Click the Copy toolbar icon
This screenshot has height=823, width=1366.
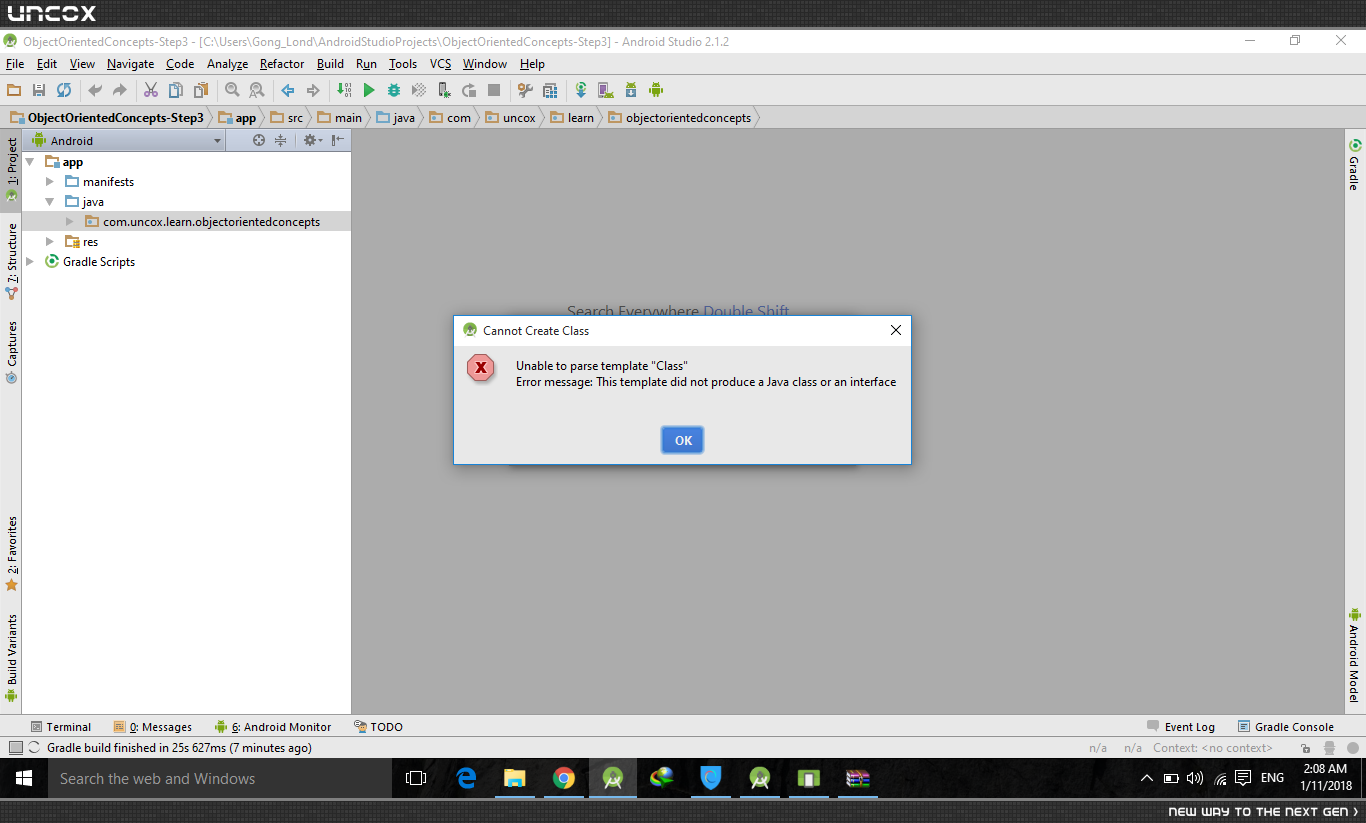pyautogui.click(x=176, y=90)
